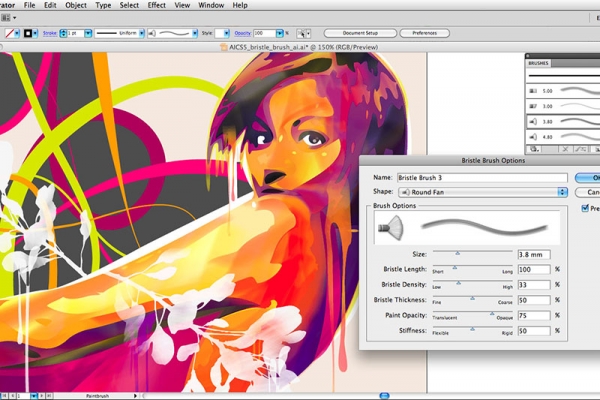Click the stroke weight 1 pt field
This screenshot has width=600, height=400.
(x=75, y=34)
